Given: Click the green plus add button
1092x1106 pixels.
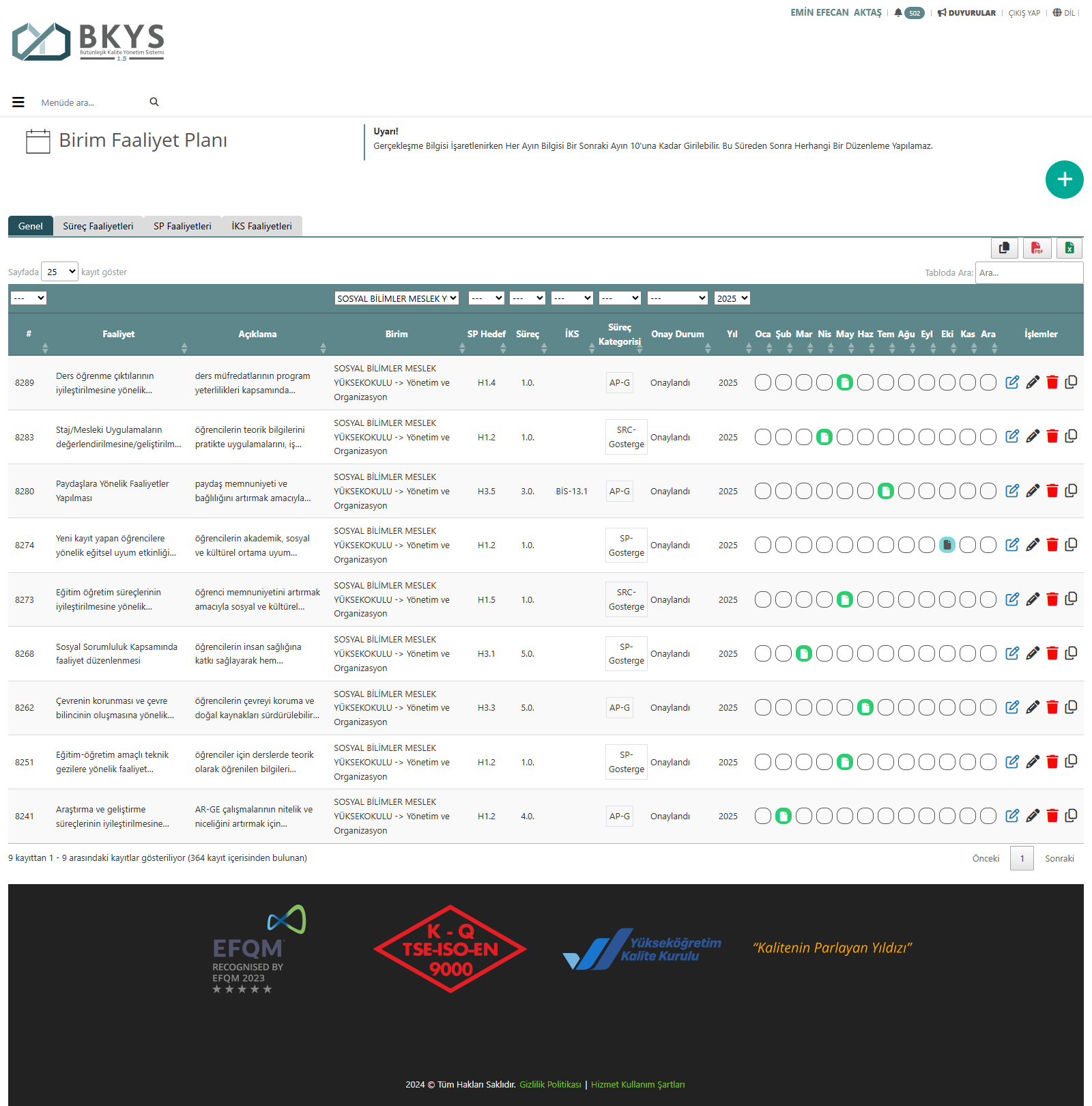Looking at the screenshot, I should click(x=1064, y=180).
